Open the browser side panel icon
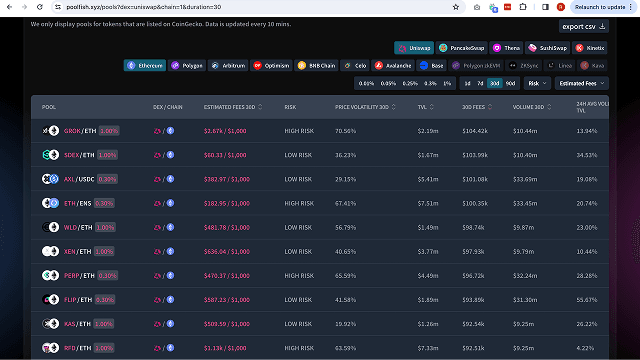 545,7
